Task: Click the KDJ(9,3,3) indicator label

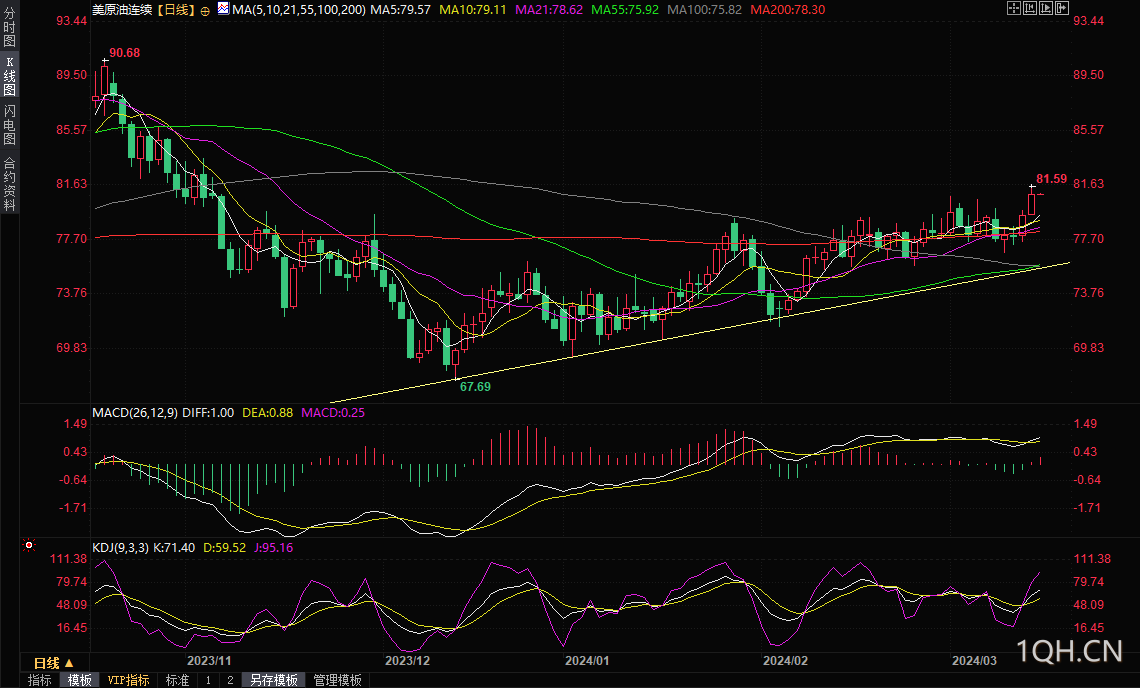Action: [120, 548]
